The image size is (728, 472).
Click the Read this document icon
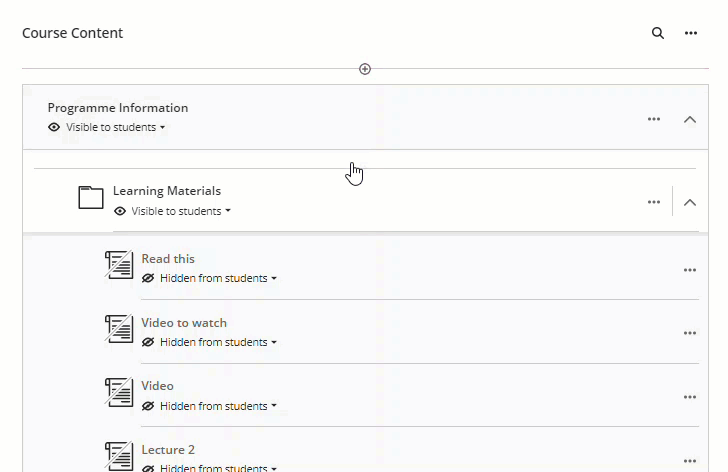[119, 265]
